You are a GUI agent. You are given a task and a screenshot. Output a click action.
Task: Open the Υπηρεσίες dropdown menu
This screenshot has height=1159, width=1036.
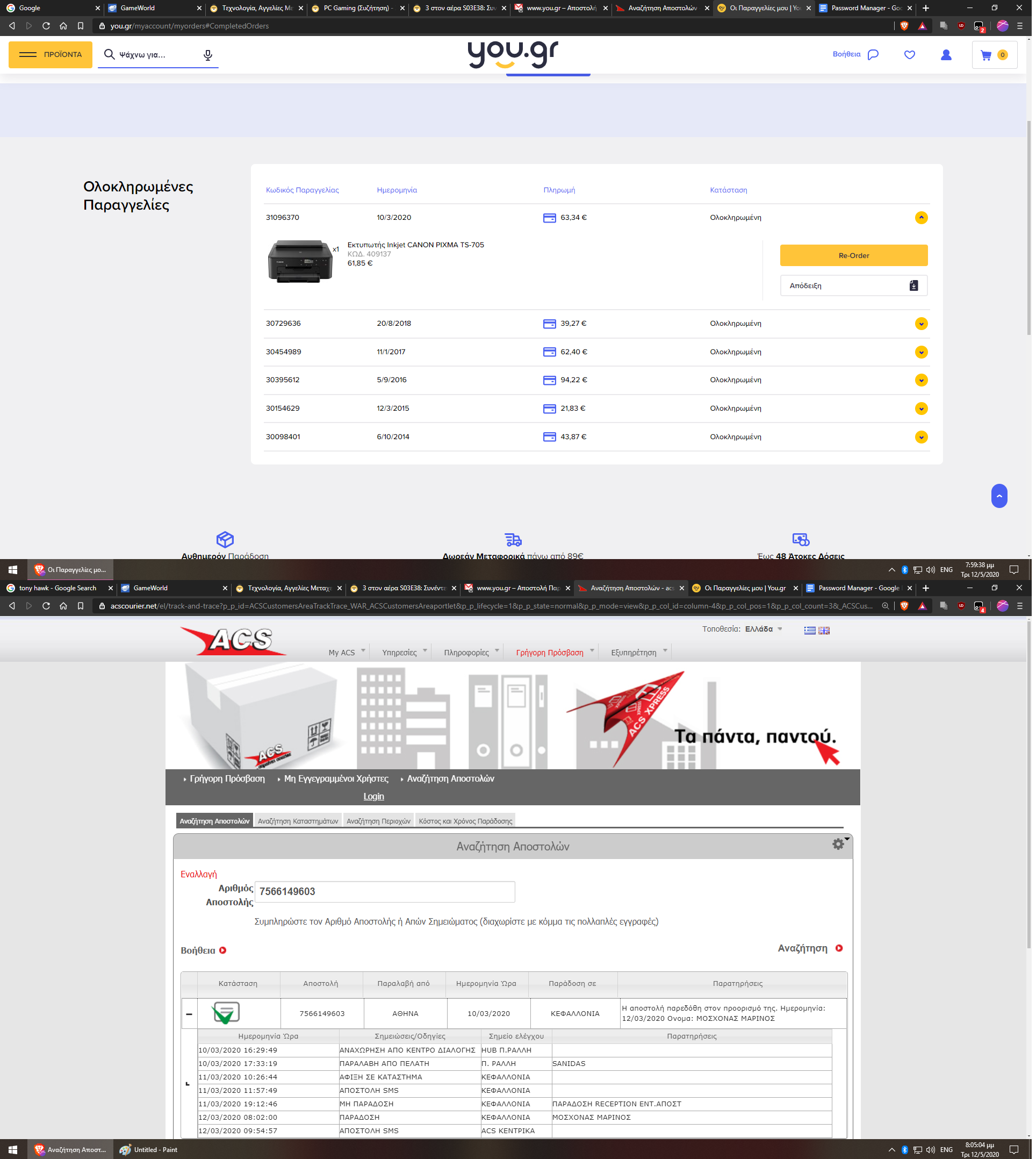coord(404,652)
